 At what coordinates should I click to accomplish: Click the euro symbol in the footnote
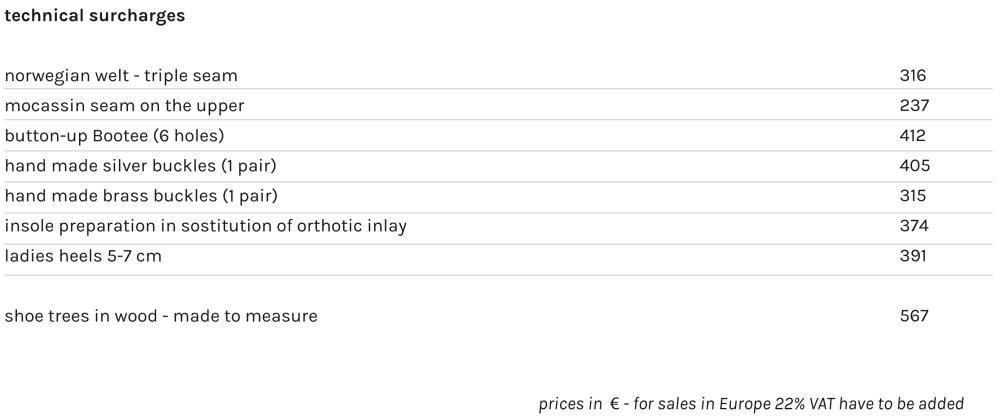[x=613, y=404]
